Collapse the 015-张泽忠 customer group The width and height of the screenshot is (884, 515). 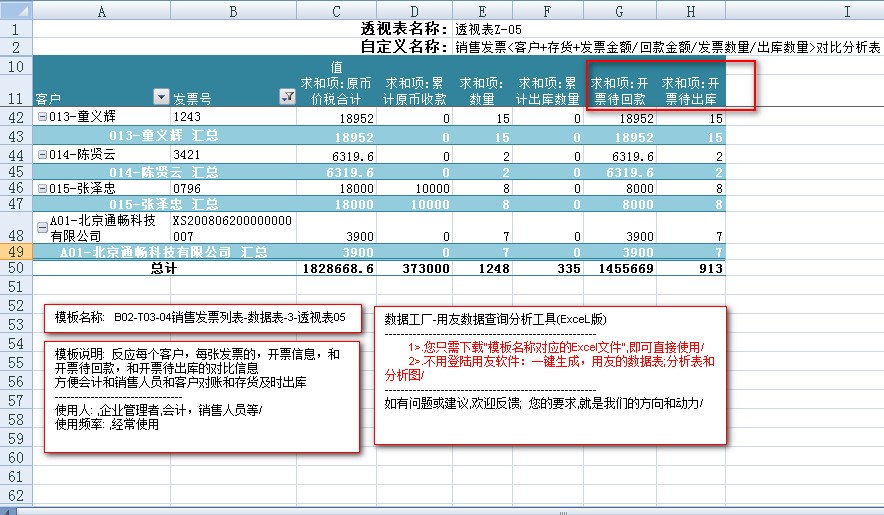tap(41, 189)
